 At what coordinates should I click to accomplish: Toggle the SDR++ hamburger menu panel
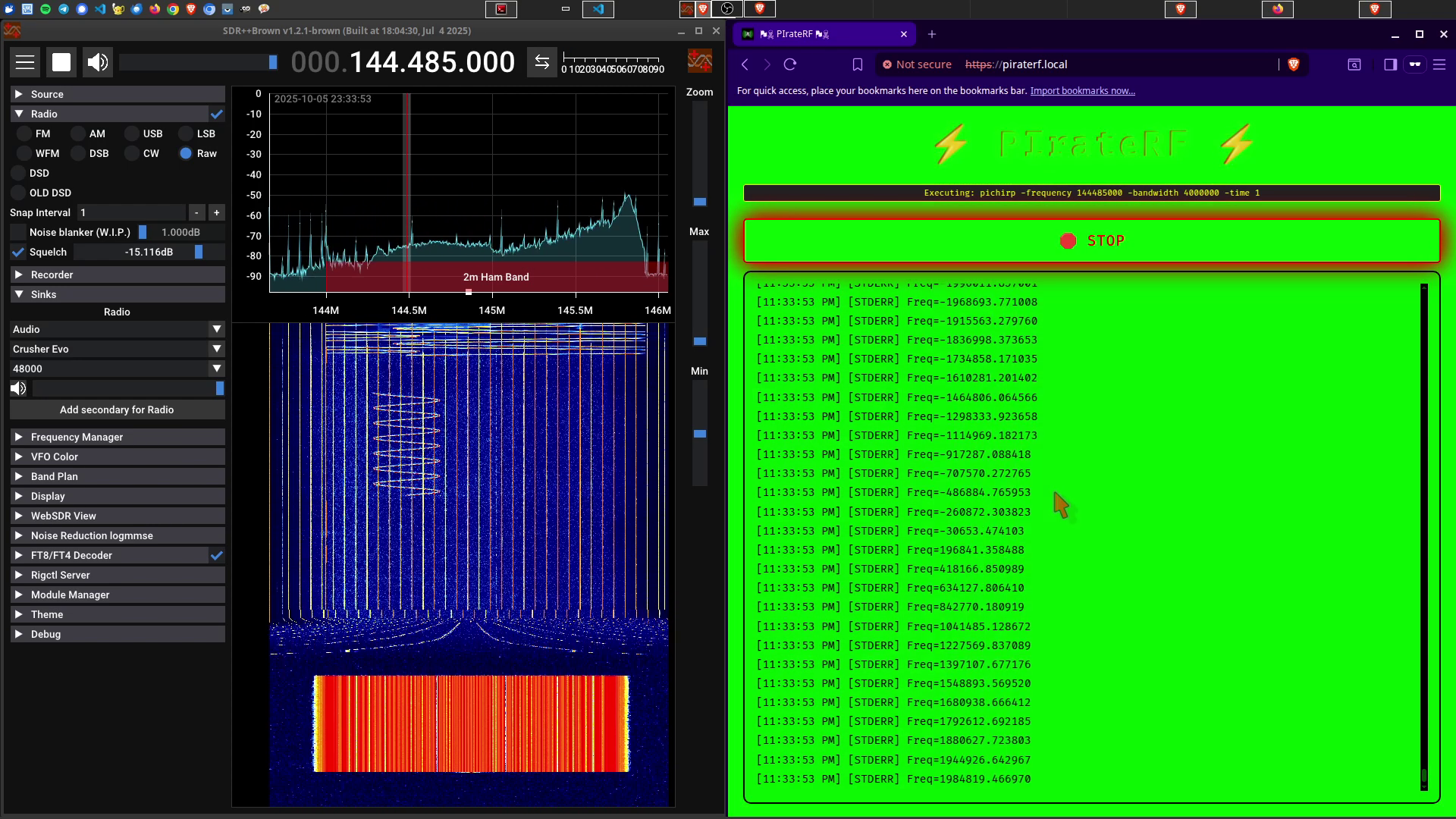click(x=25, y=62)
